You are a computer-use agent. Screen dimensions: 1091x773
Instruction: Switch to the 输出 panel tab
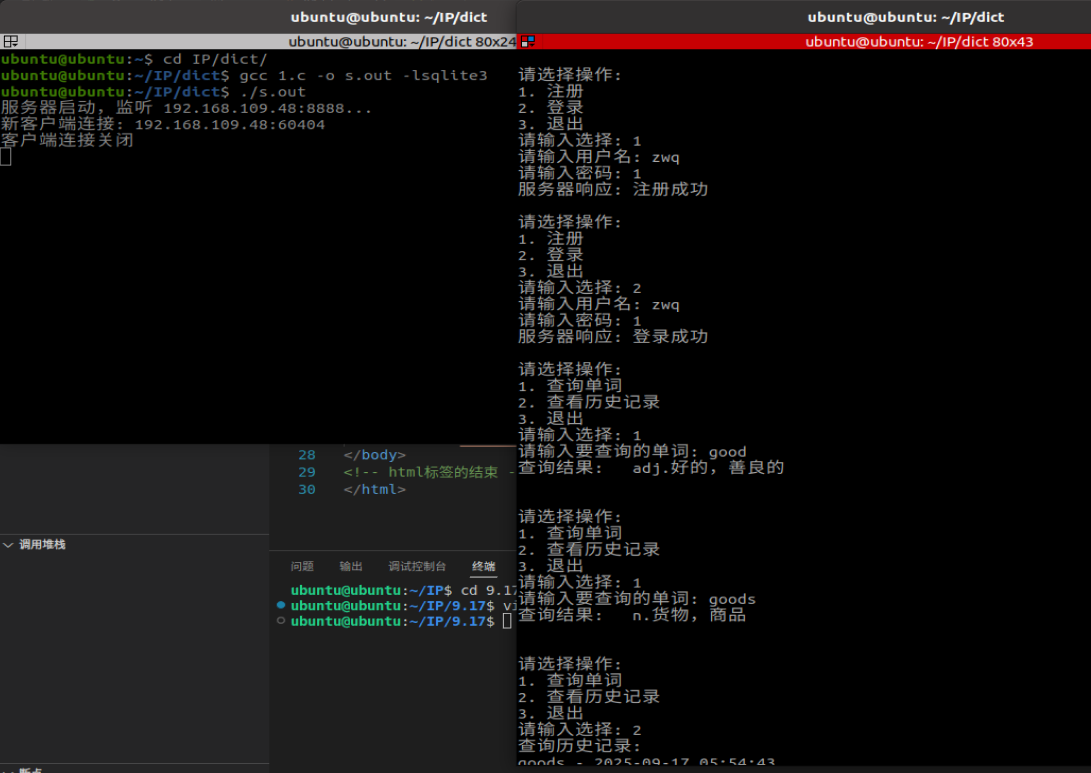coord(351,566)
